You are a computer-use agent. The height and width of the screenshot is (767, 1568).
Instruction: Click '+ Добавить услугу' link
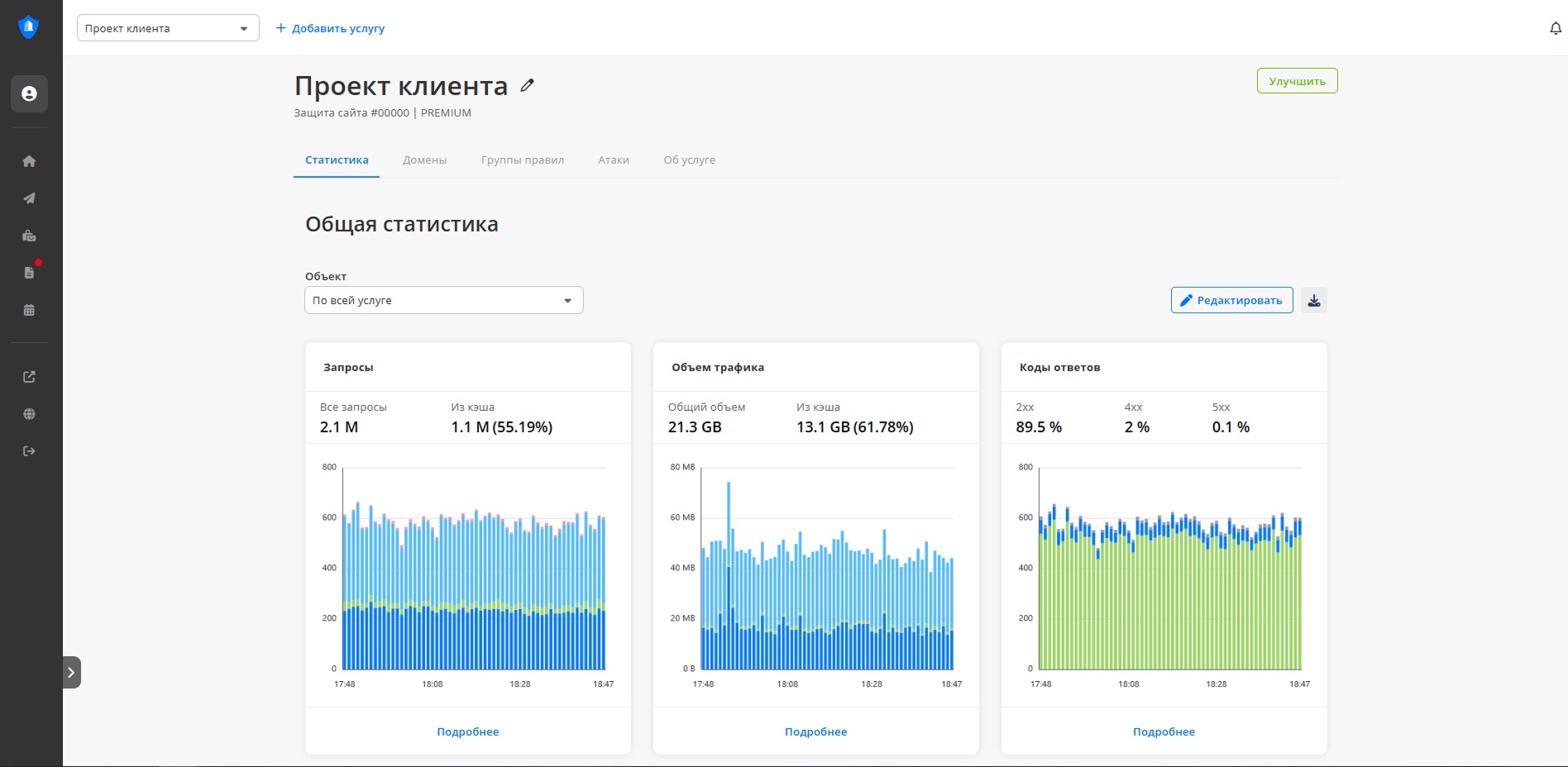[330, 28]
